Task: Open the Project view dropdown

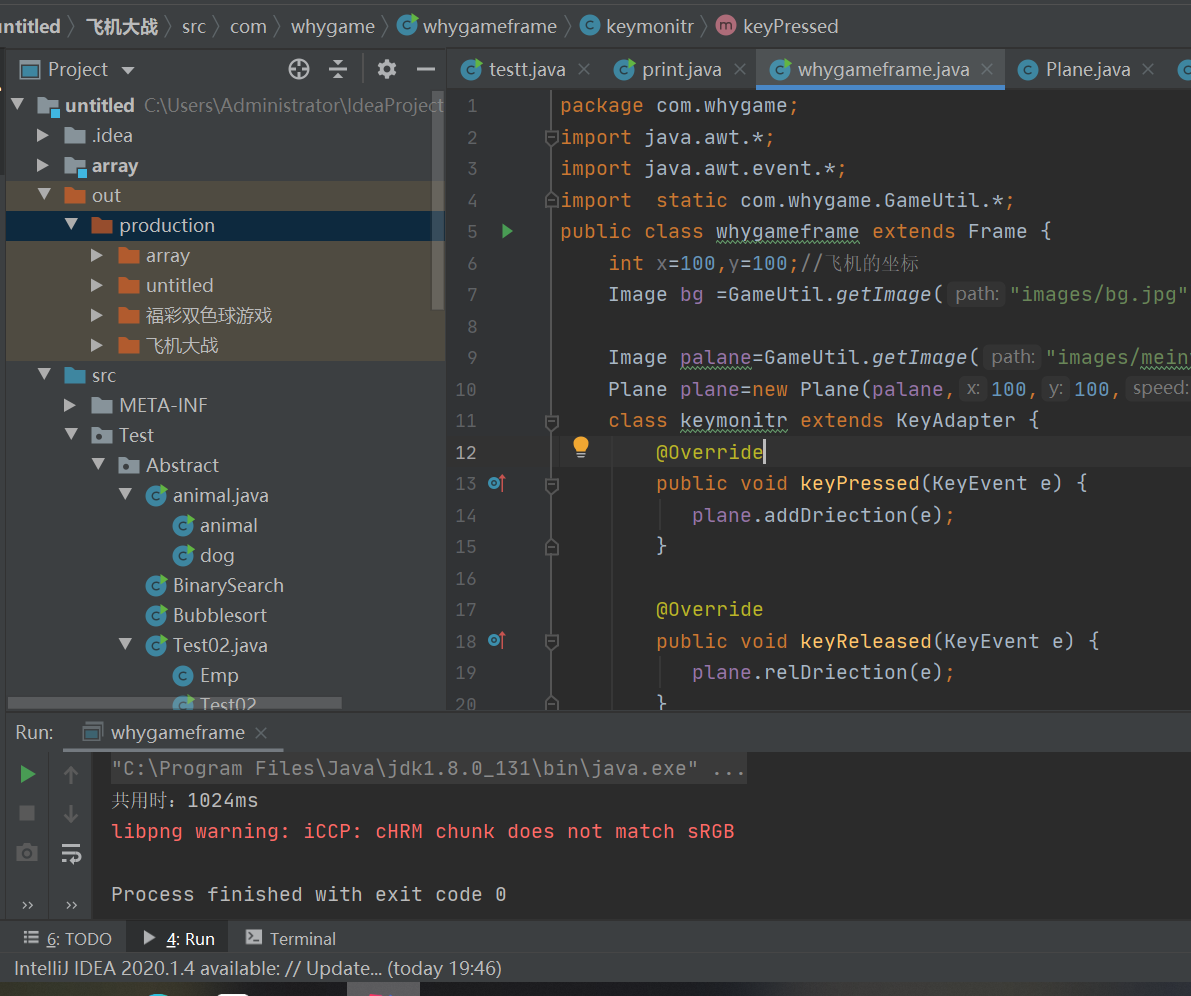Action: pyautogui.click(x=128, y=71)
